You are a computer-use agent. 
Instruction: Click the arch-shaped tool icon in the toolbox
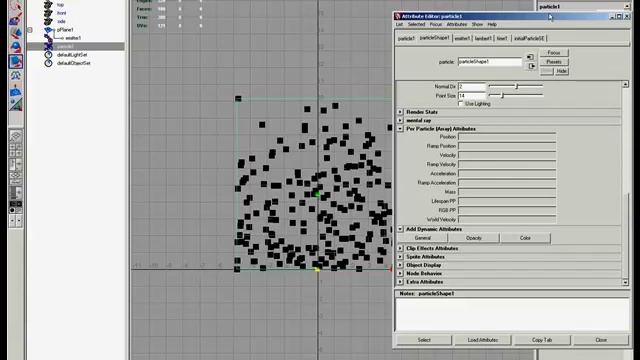click(x=16, y=76)
